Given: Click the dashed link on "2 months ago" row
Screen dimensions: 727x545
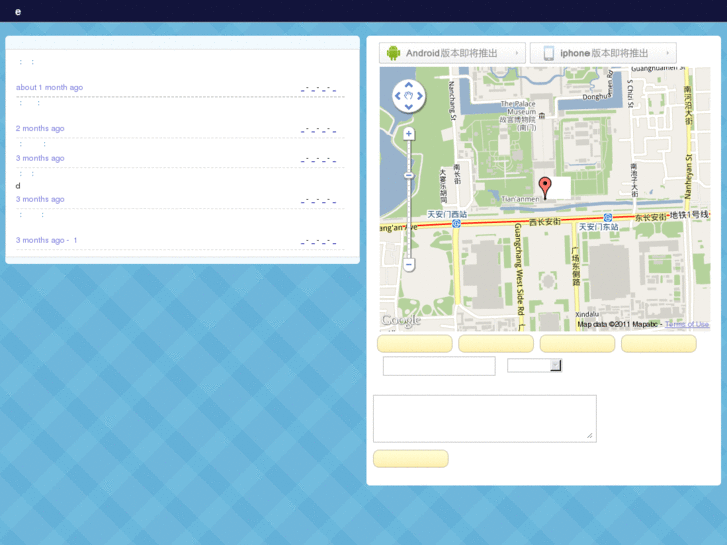Looking at the screenshot, I should point(319,131).
